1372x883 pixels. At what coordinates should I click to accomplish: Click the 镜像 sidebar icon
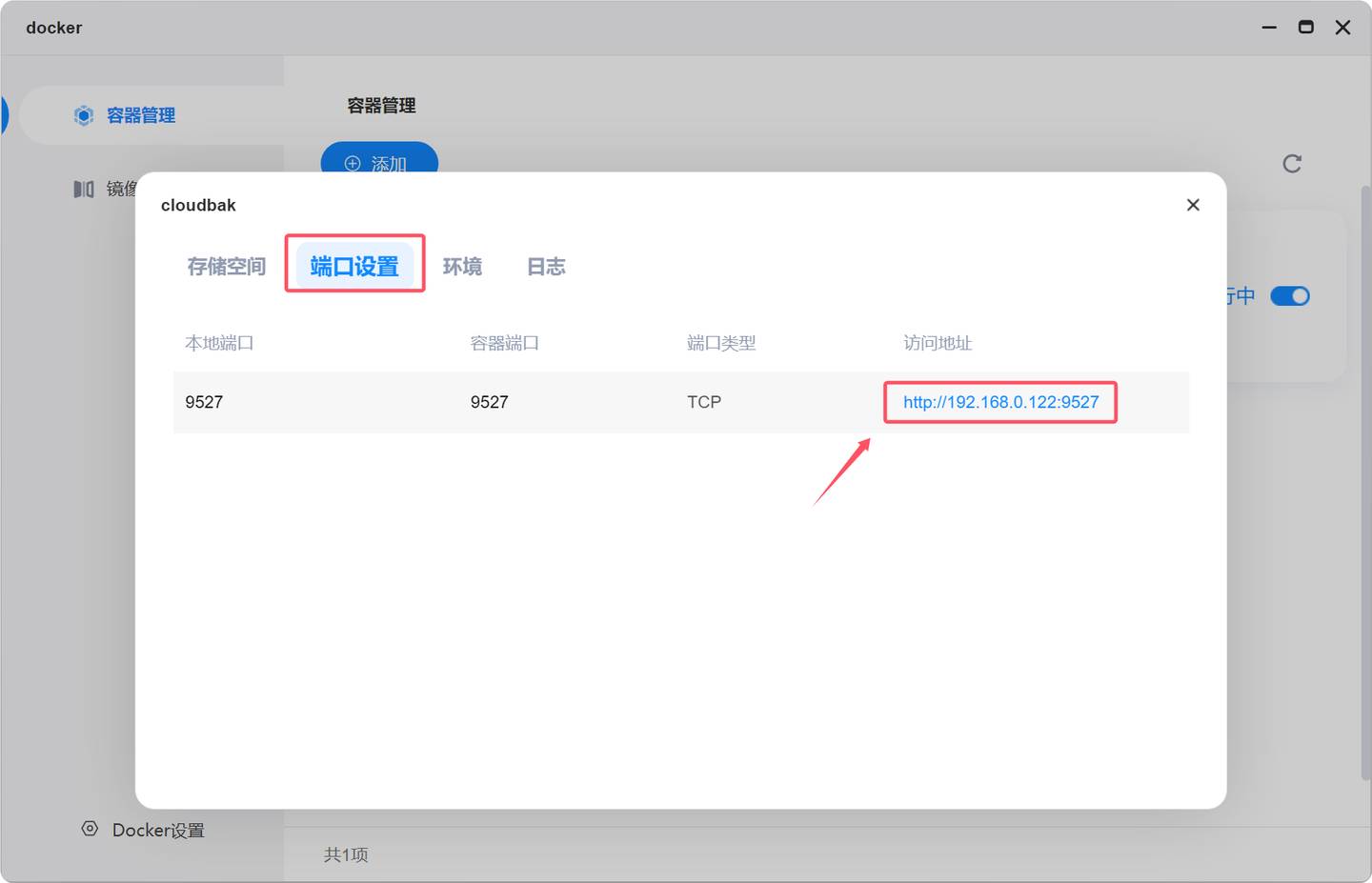pos(84,189)
